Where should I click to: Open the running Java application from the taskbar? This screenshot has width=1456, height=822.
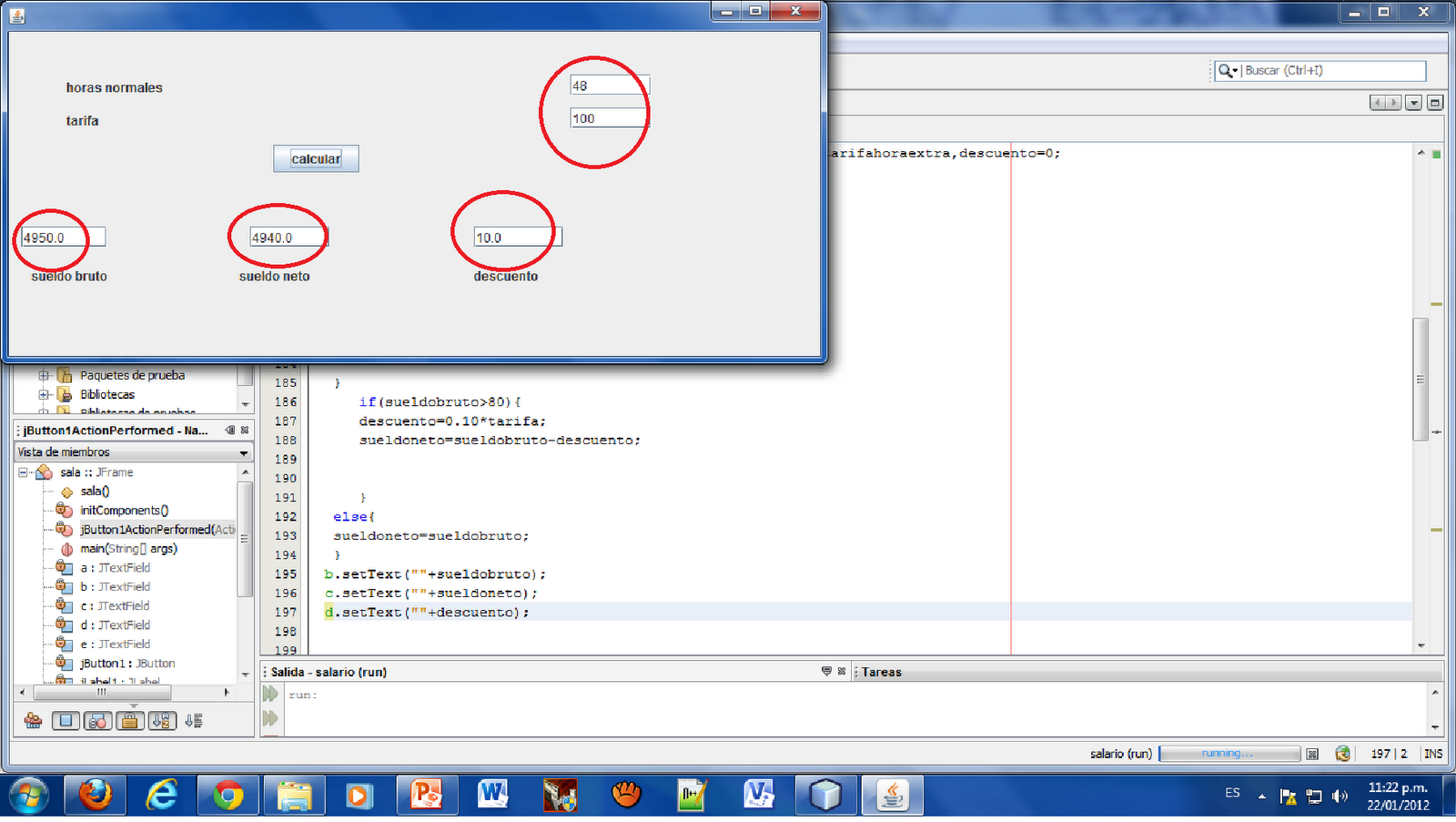pyautogui.click(x=893, y=795)
